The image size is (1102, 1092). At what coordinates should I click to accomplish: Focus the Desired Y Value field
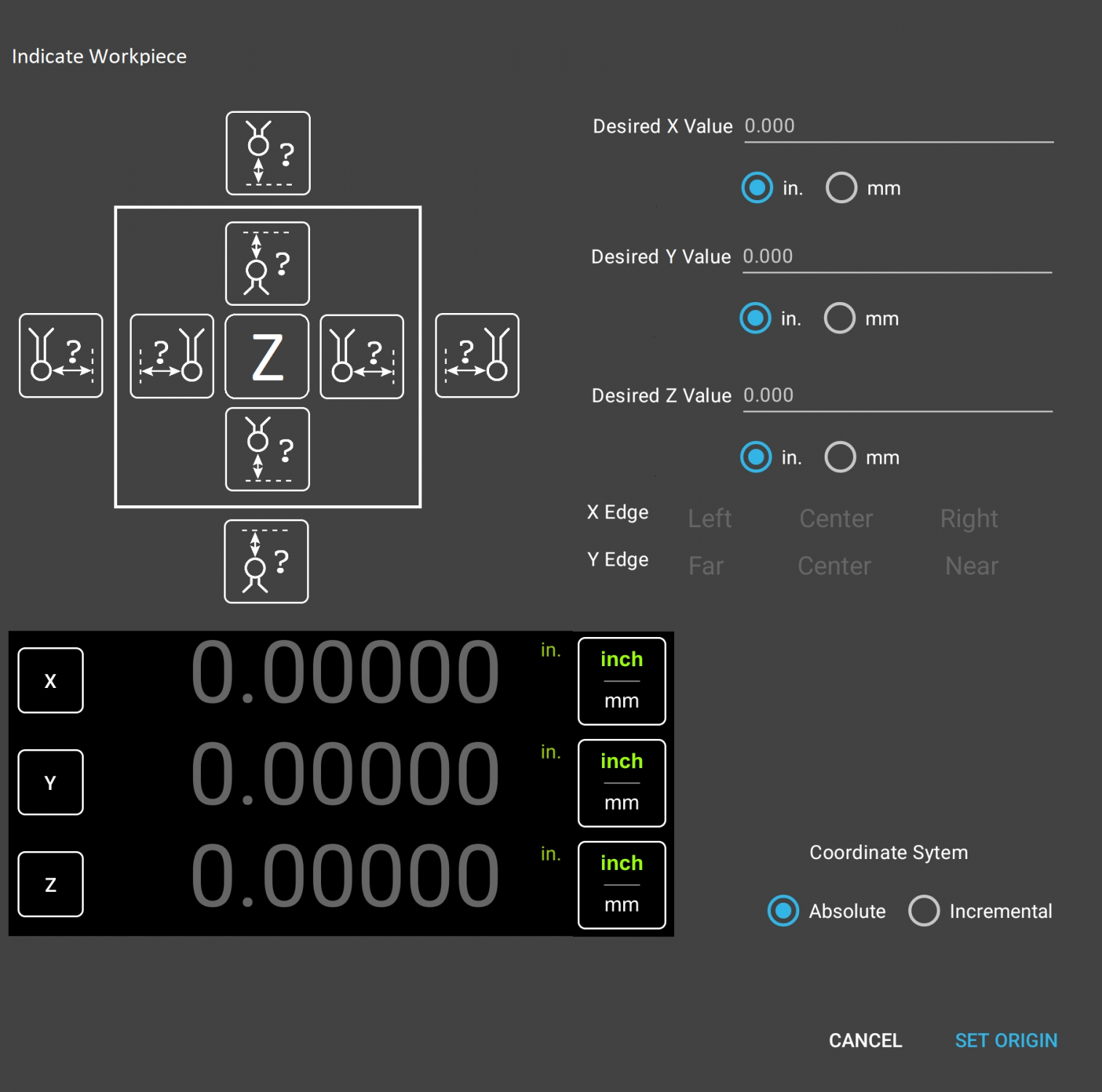click(897, 257)
